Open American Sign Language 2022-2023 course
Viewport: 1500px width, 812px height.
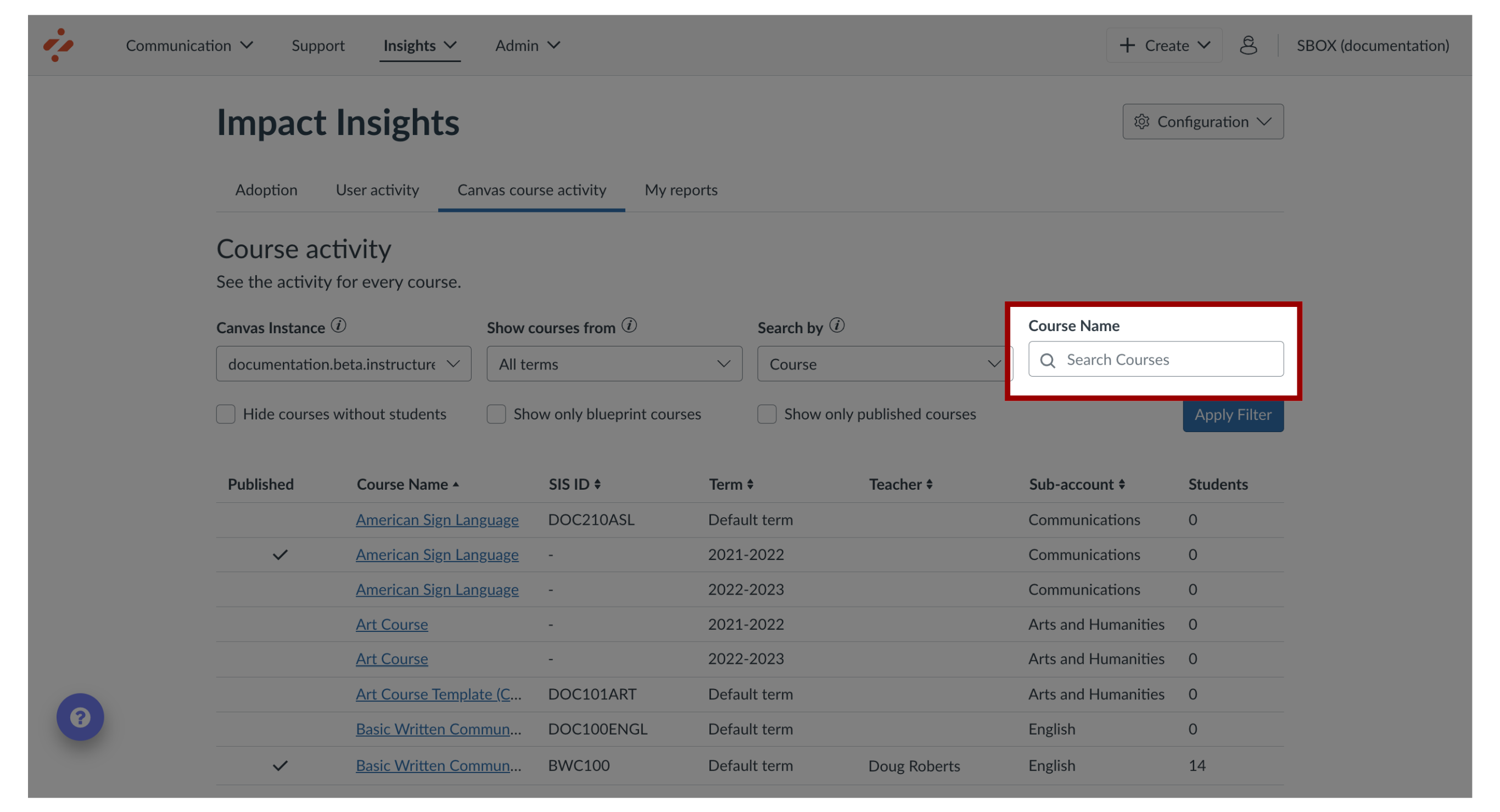pos(436,590)
